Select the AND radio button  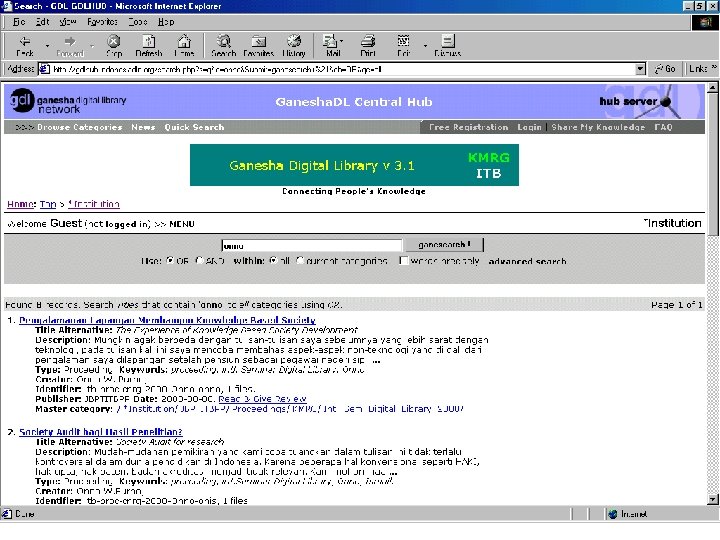(x=199, y=260)
